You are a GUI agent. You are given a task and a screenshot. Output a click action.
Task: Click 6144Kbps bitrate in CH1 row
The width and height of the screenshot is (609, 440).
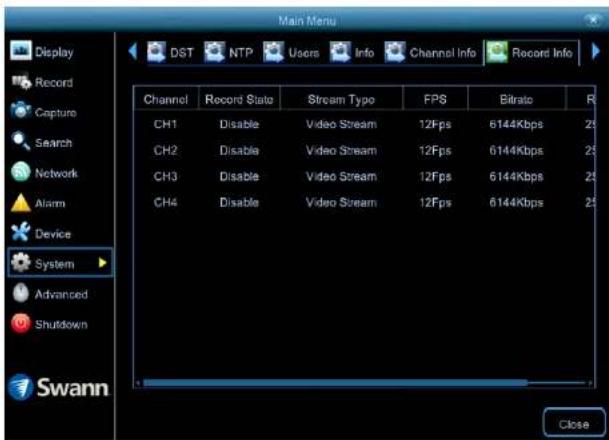(516, 124)
